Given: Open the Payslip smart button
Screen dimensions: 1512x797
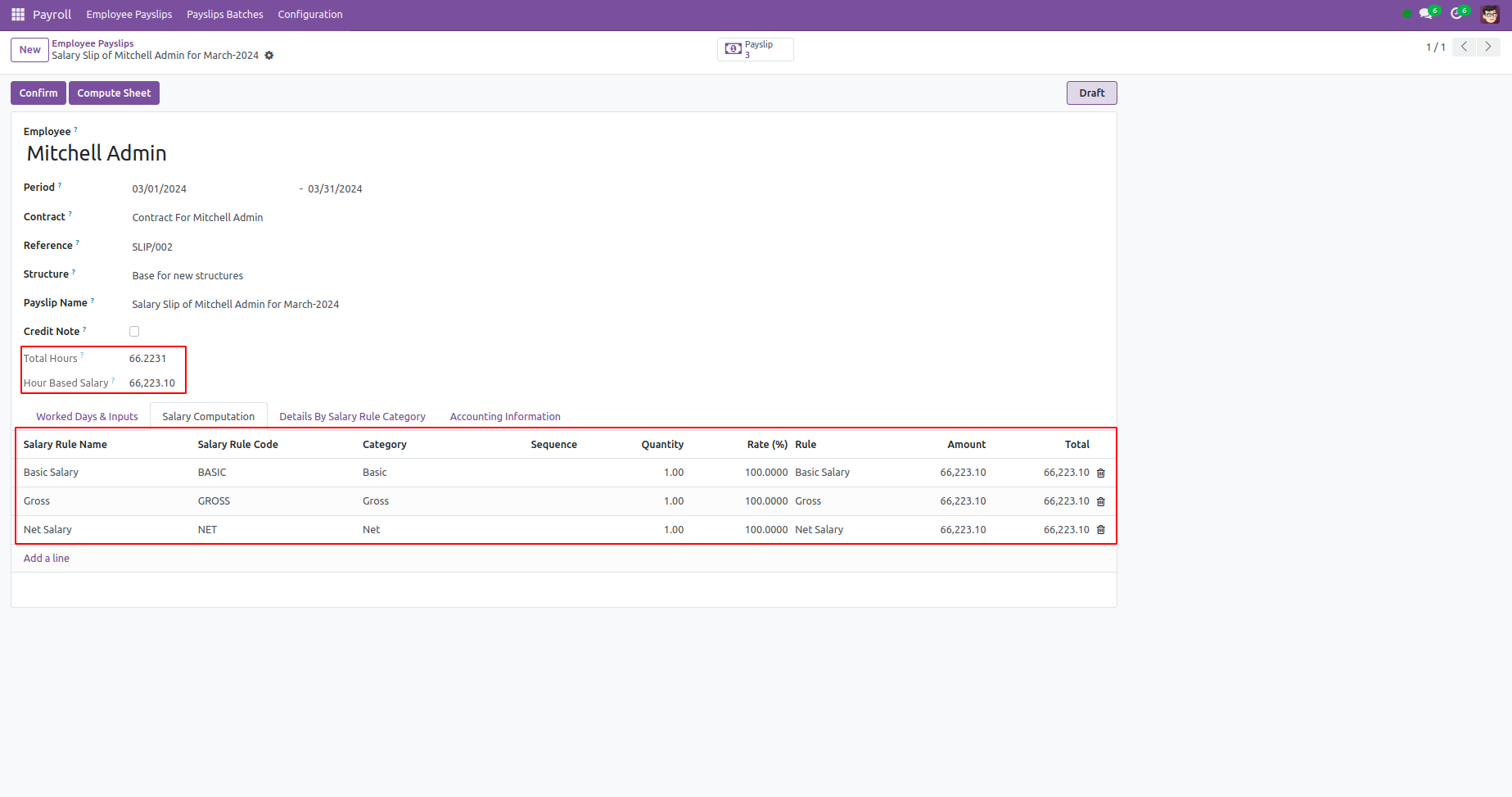Looking at the screenshot, I should [755, 49].
